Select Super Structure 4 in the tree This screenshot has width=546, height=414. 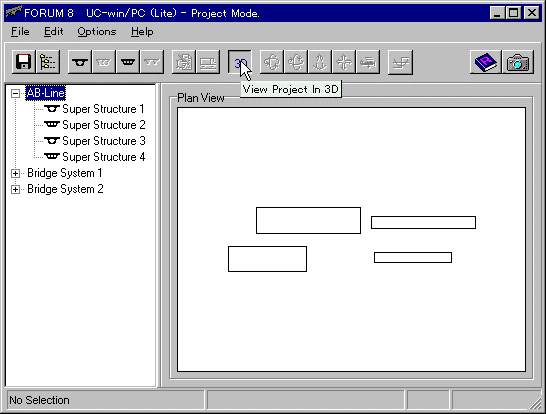pyautogui.click(x=103, y=157)
